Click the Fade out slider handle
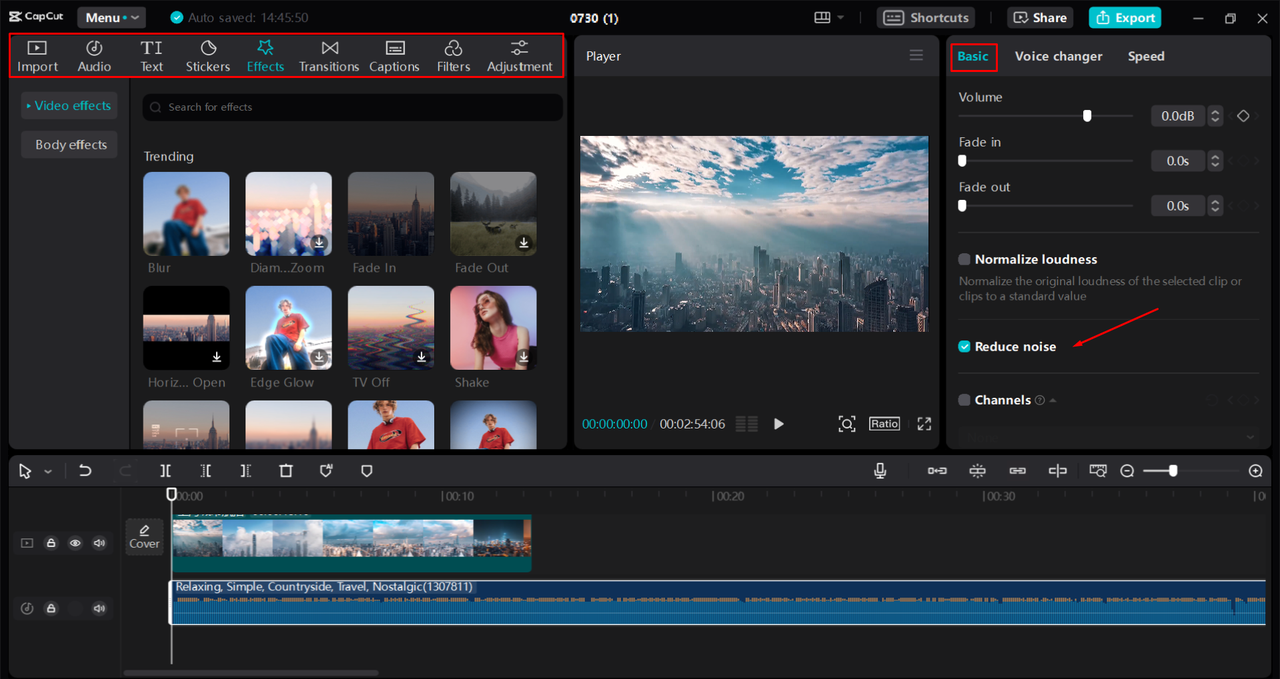Image resolution: width=1280 pixels, height=679 pixels. tap(962, 206)
